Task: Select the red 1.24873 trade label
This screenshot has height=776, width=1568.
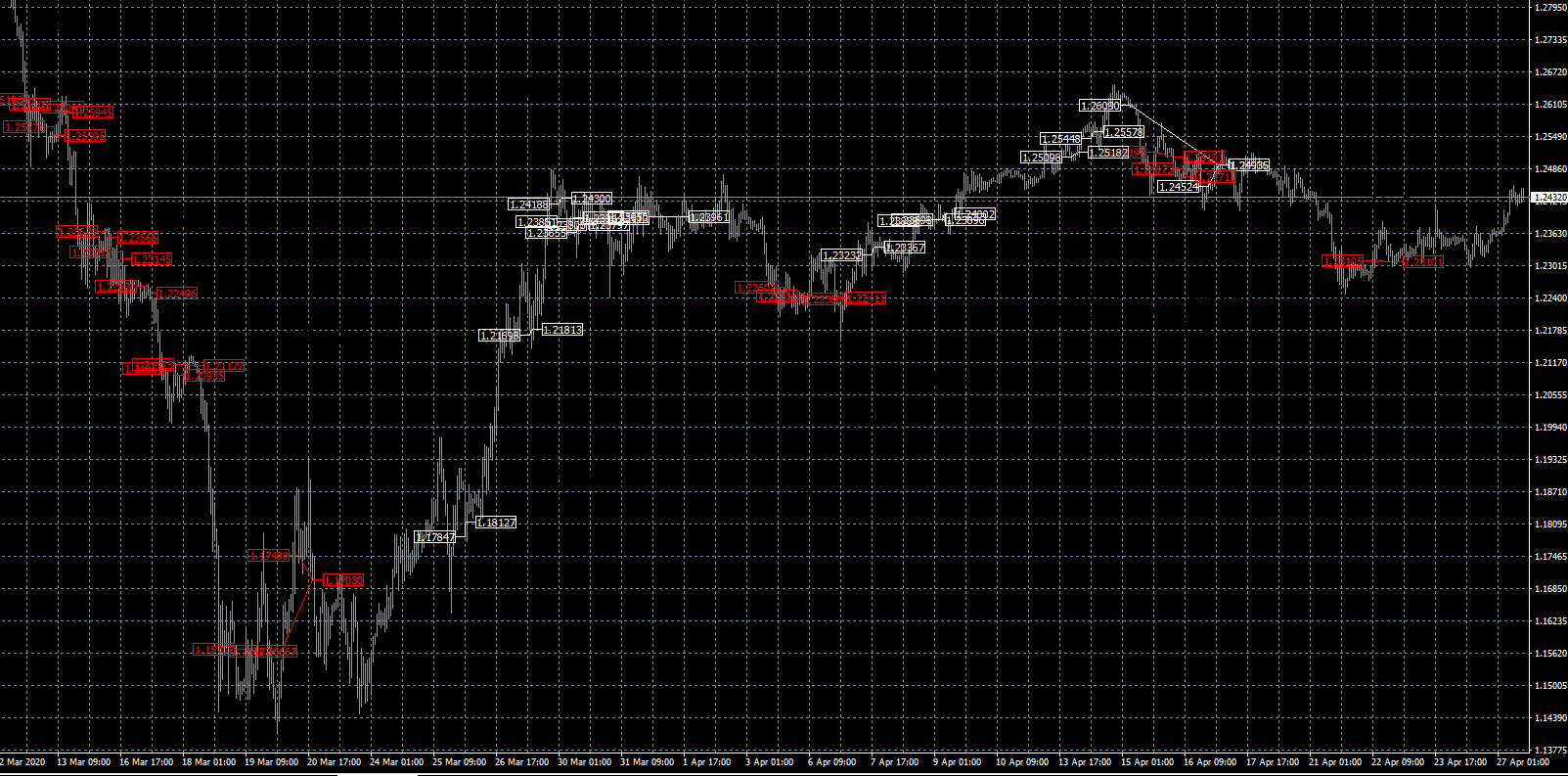Action: click(x=1153, y=169)
